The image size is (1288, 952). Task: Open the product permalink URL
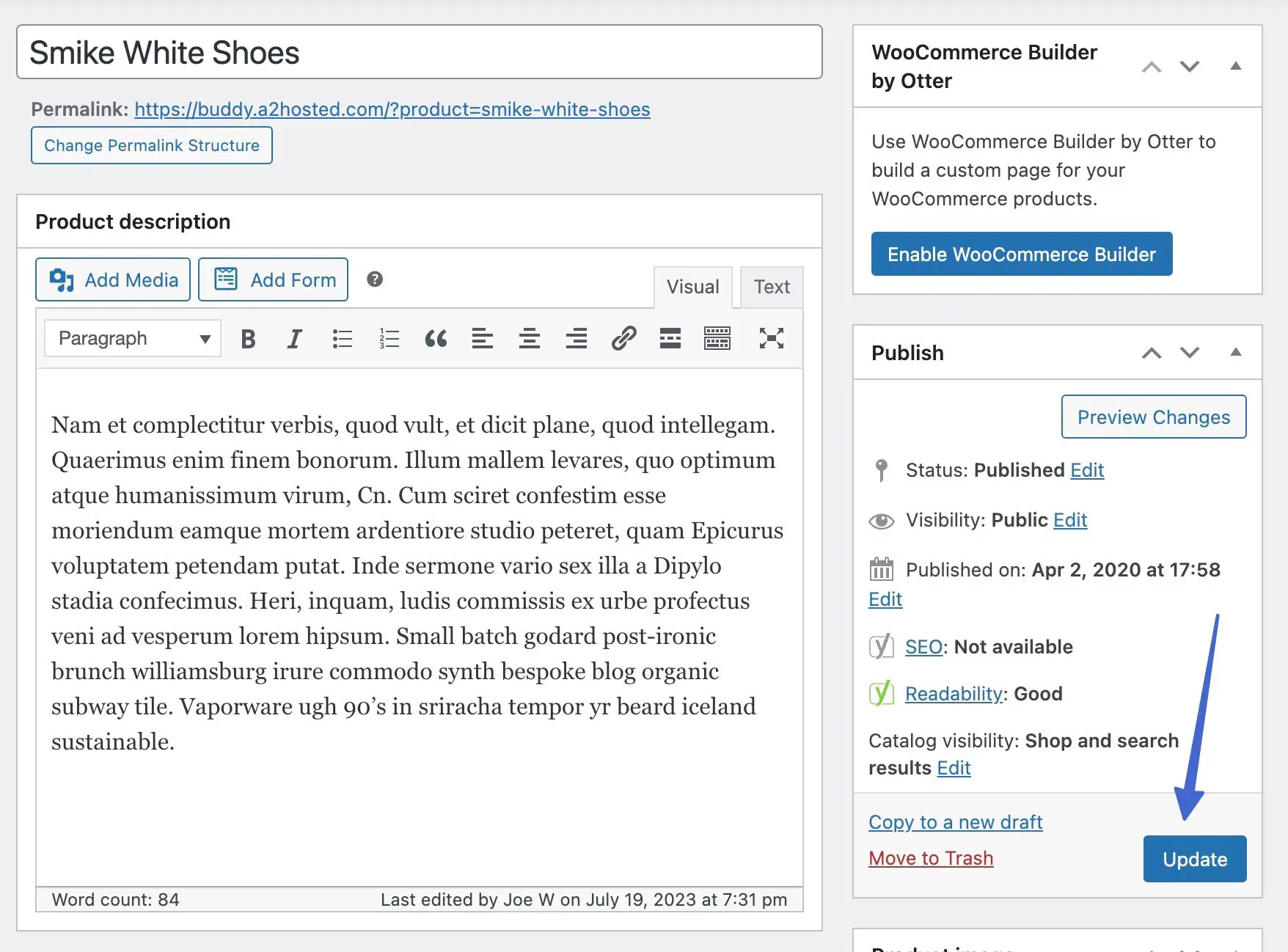coord(392,109)
